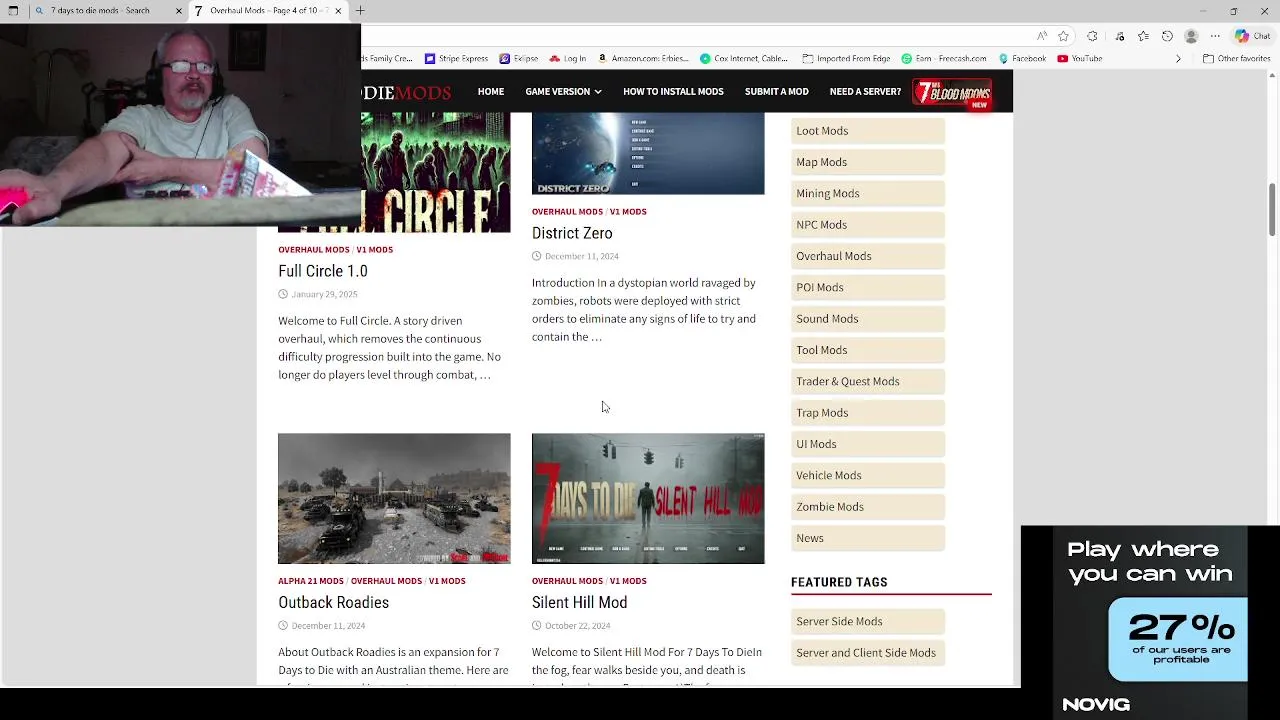The width and height of the screenshot is (1280, 720).
Task: Open Full Circle 1.0 article title
Action: (x=323, y=271)
